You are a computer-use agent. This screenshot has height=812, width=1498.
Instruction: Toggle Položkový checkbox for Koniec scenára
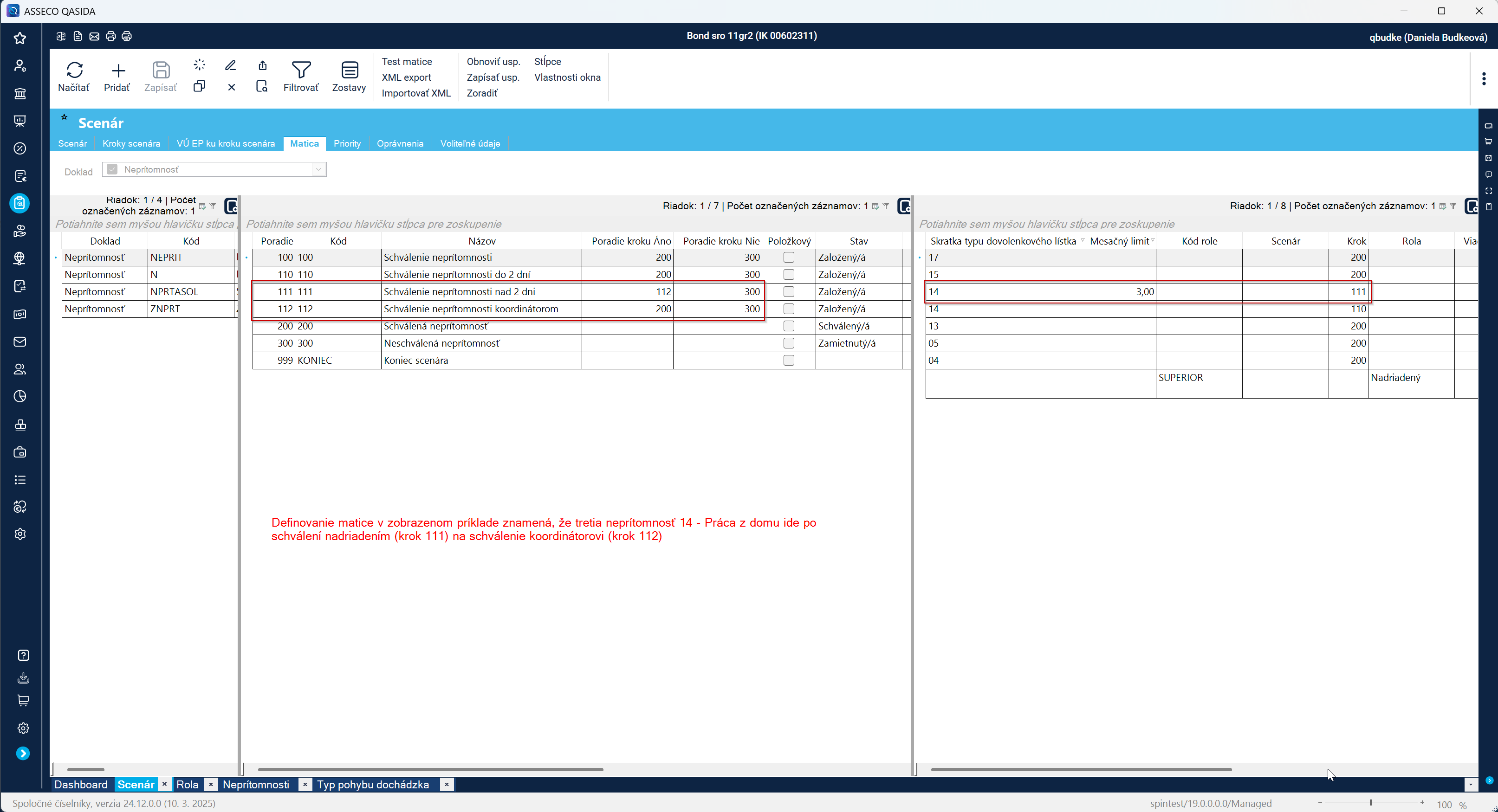(x=789, y=361)
